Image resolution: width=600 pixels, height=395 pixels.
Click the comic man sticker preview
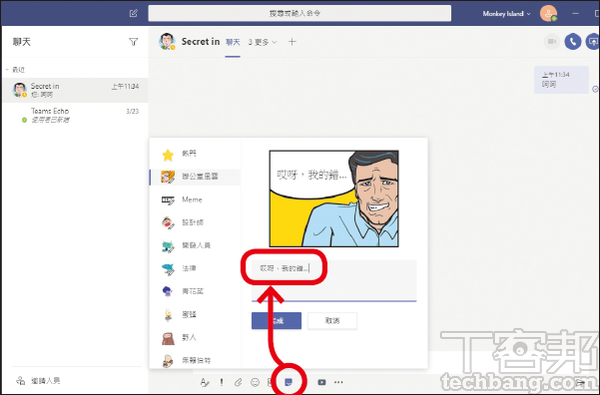click(x=334, y=199)
